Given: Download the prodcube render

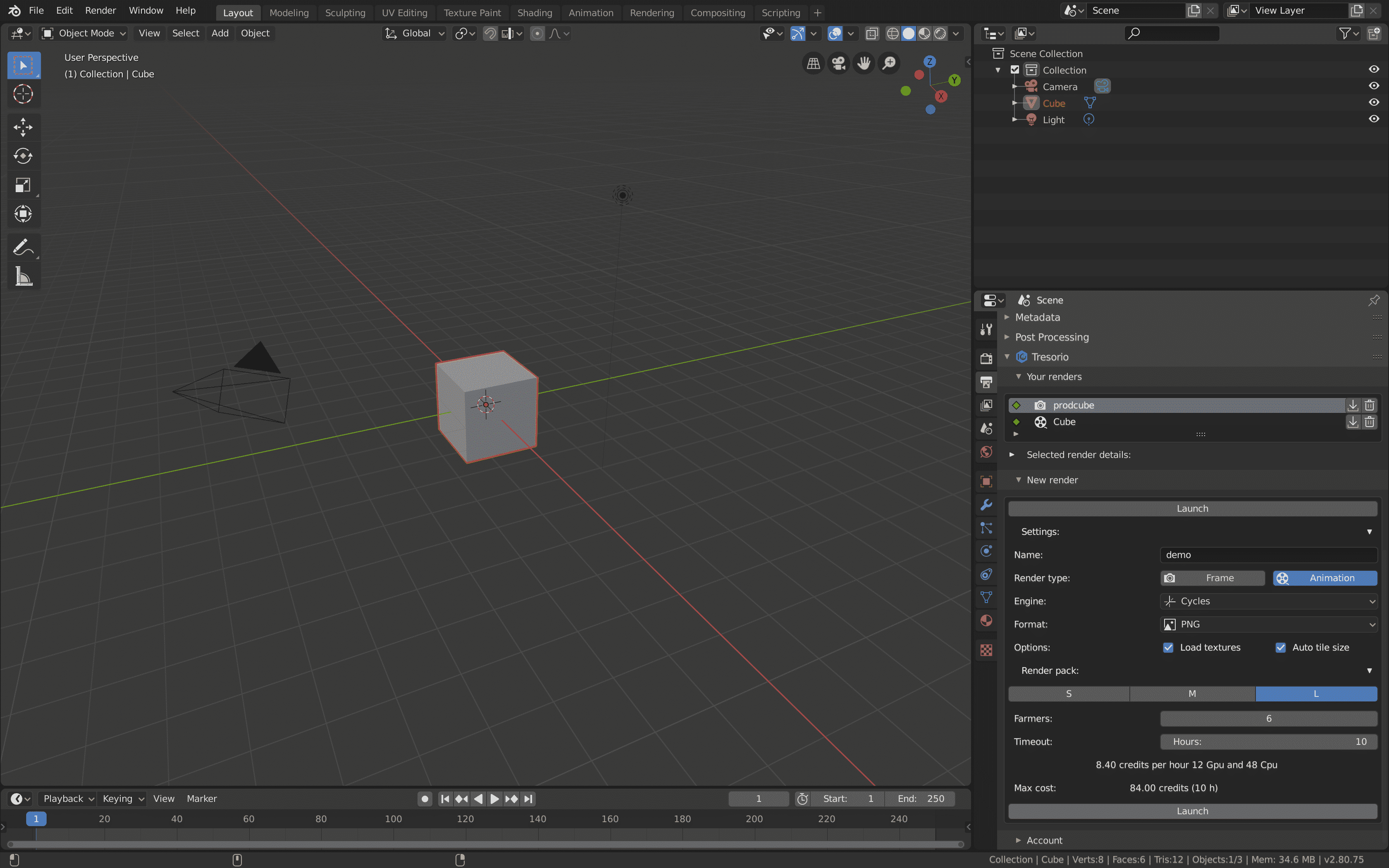Looking at the screenshot, I should coord(1353,405).
